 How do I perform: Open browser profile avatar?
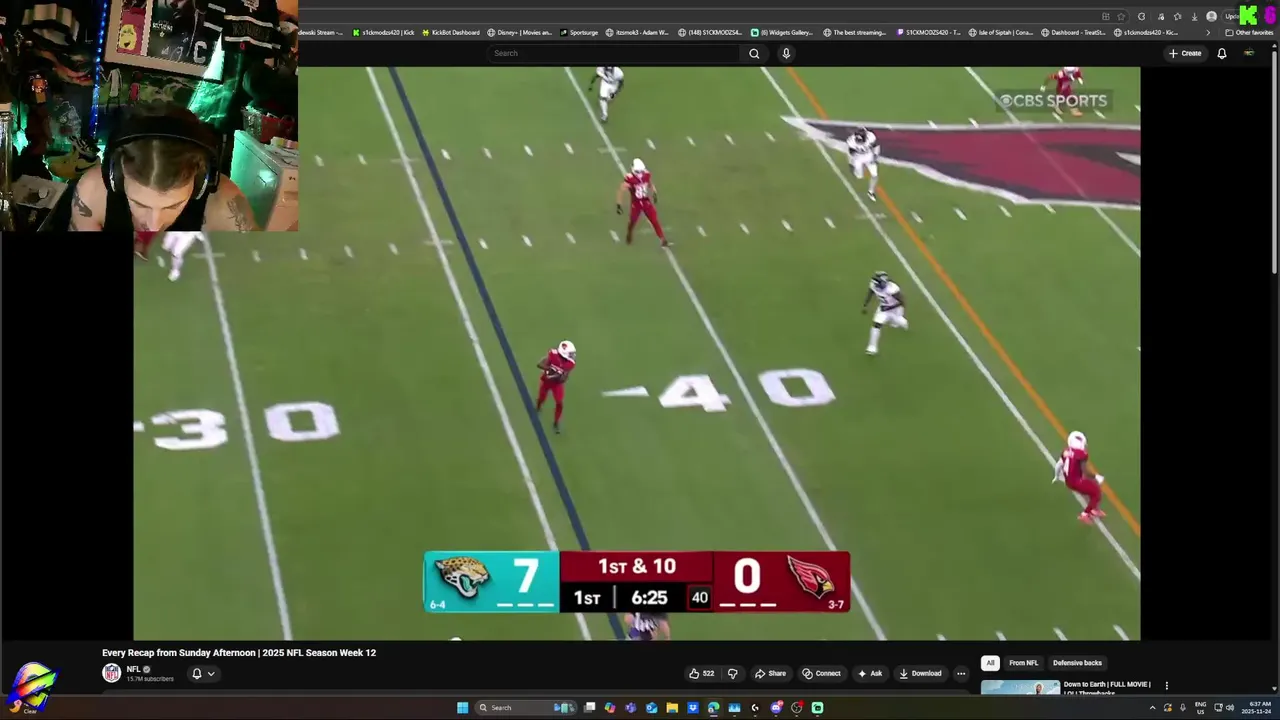pos(1212,16)
